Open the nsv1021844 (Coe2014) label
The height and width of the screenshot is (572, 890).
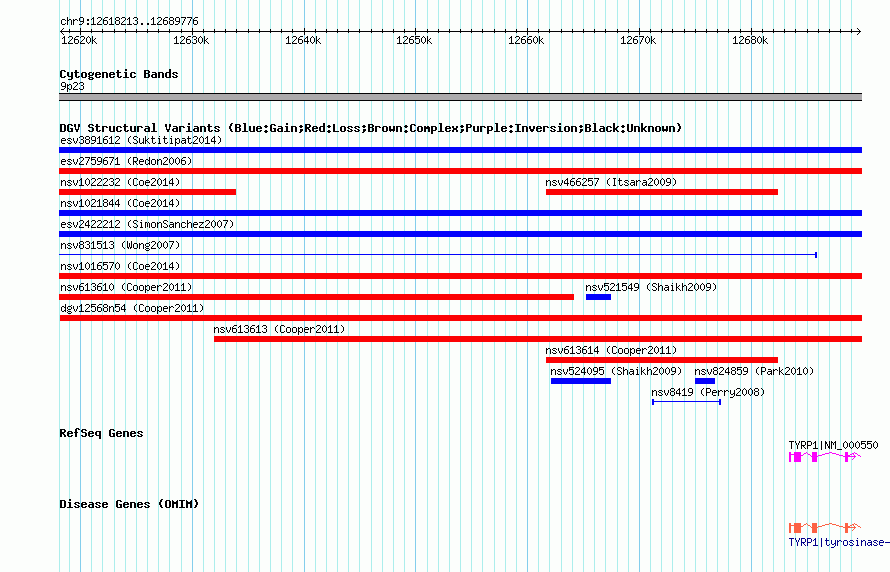(x=120, y=203)
